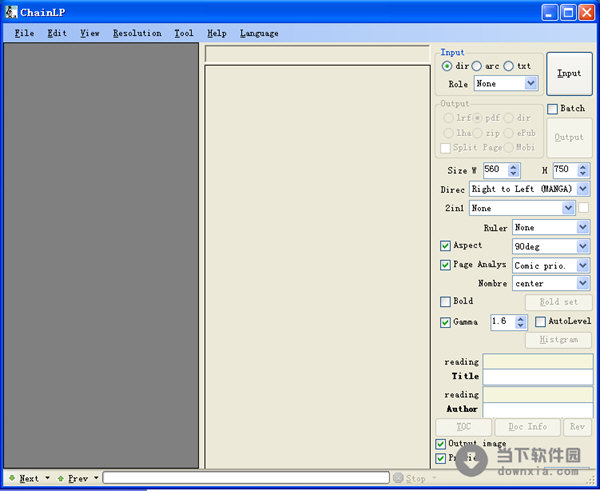Expand the Role dropdown

tap(531, 84)
